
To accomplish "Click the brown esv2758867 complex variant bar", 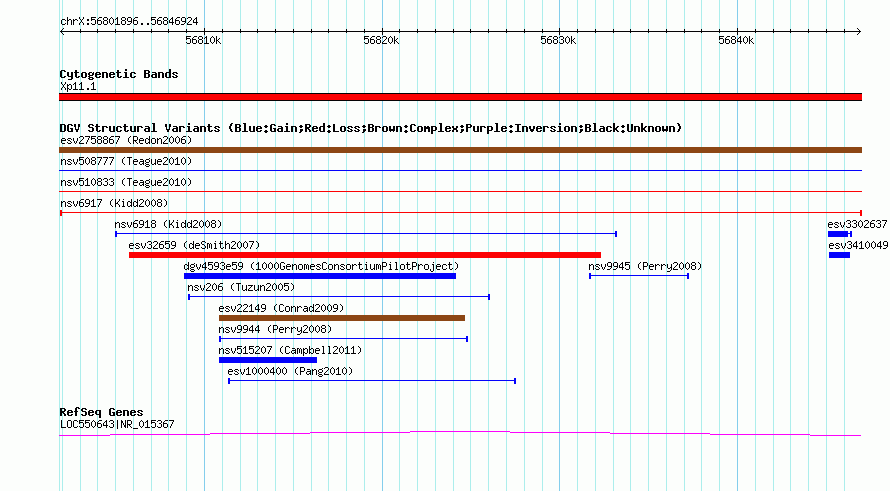I will coord(460,150).
